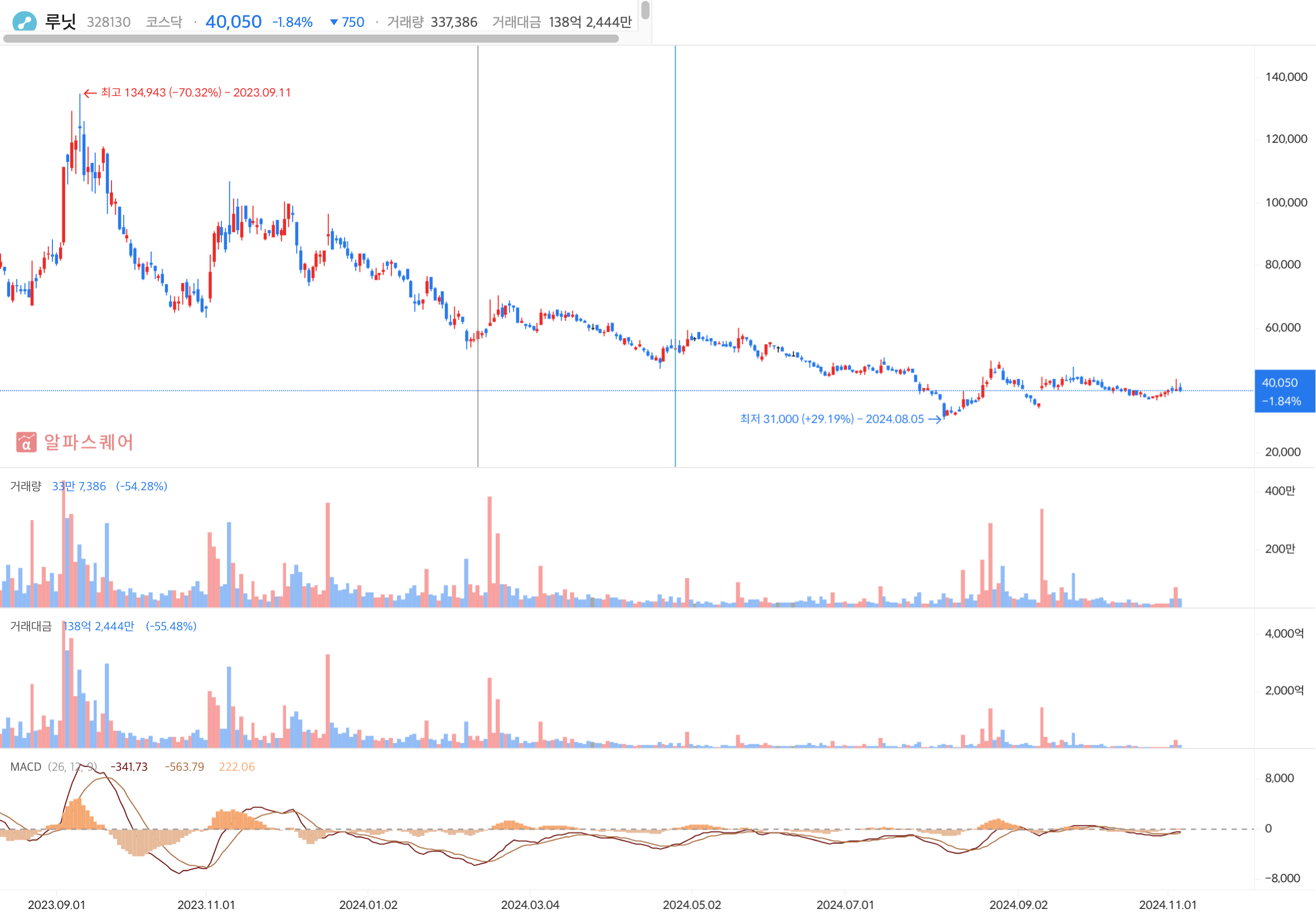This screenshot has width=1316, height=919.
Task: Click the Lunit stock logo icon
Action: 25,22
